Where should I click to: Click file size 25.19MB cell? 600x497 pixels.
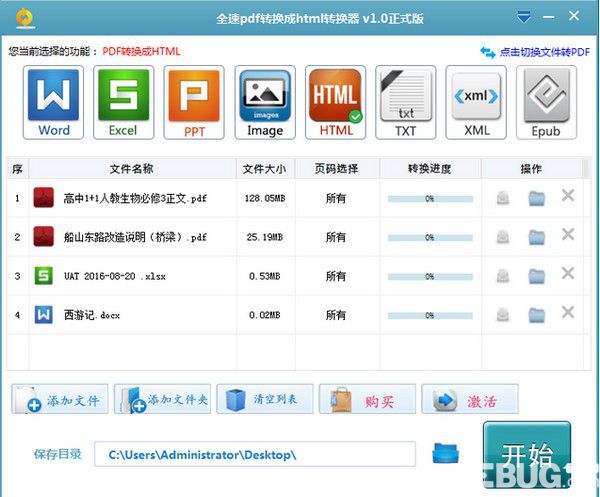265,238
